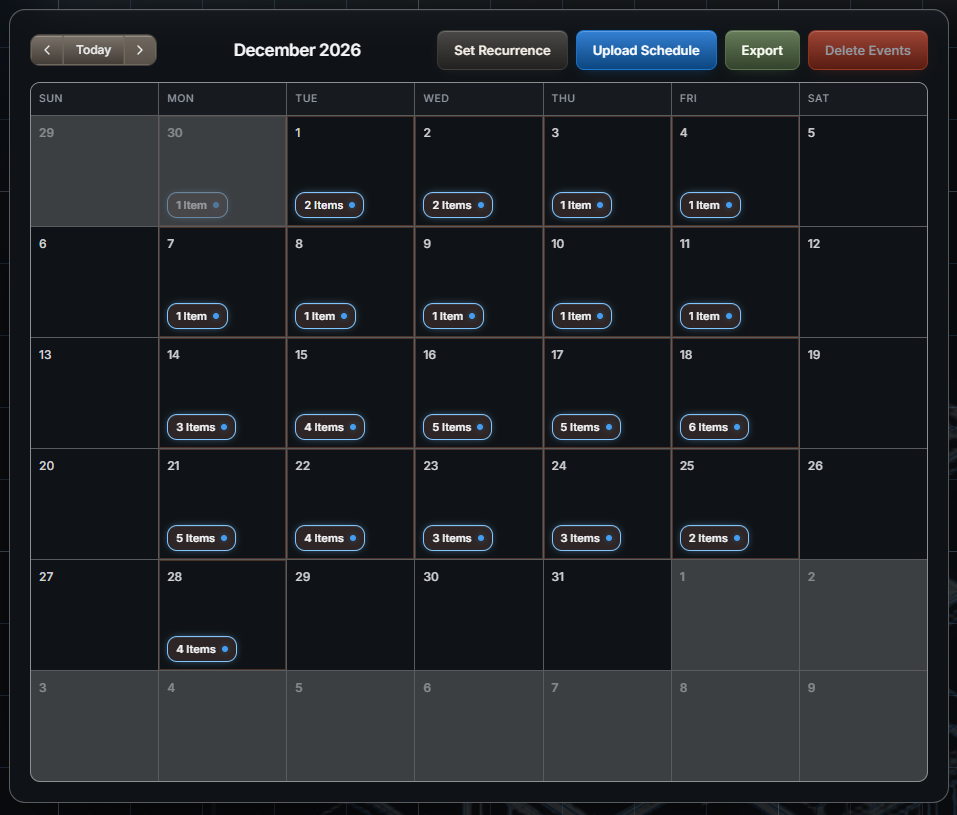Select the greyed January 1 cell
Viewport: 957px width, 815px height.
(735, 615)
